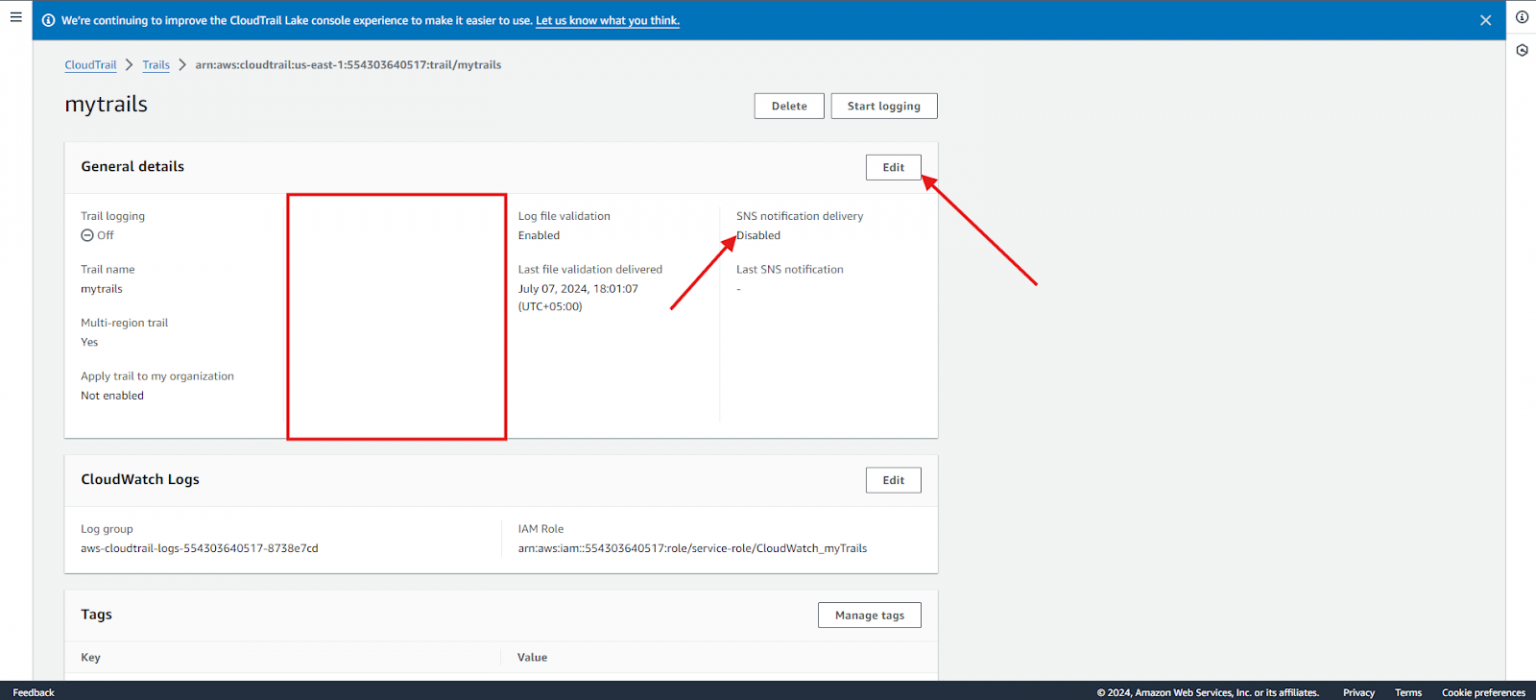Image resolution: width=1536 pixels, height=700 pixels.
Task: Open Cookie preferences in the footer
Action: [1483, 691]
